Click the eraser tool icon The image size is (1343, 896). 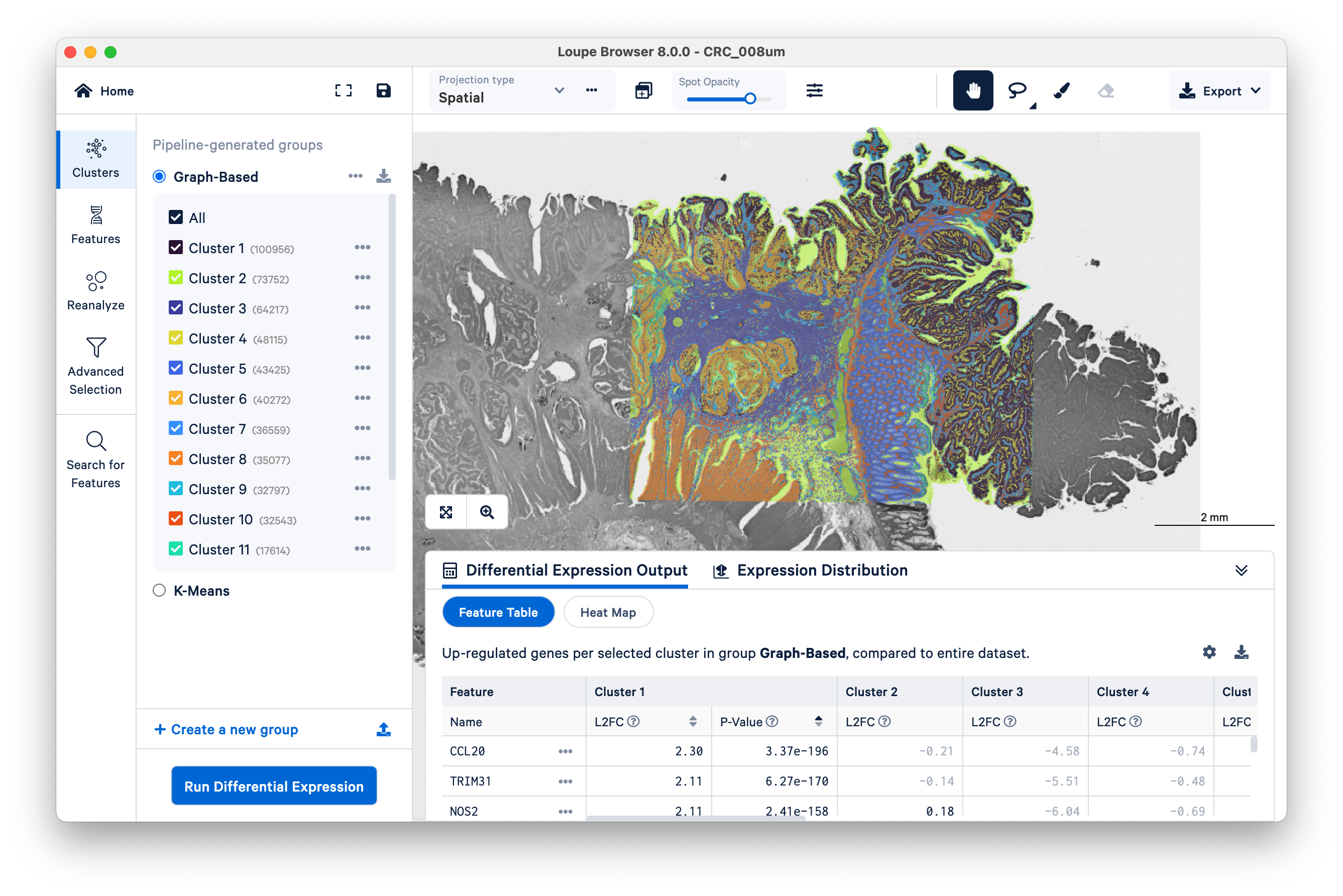(x=1106, y=90)
